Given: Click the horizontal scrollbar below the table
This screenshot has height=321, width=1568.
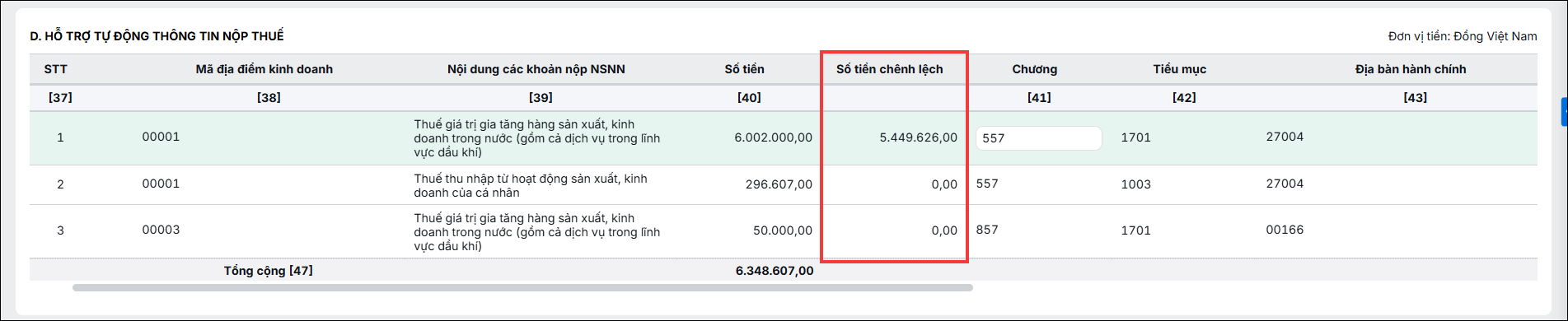Looking at the screenshot, I should [x=522, y=288].
